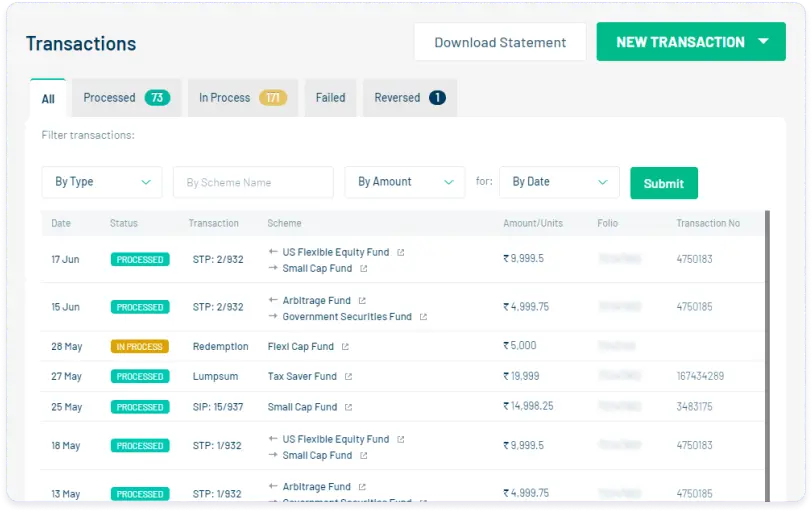Screen dimensions: 812x512
Task: Open the Failed transactions tab
Action: [x=330, y=98]
